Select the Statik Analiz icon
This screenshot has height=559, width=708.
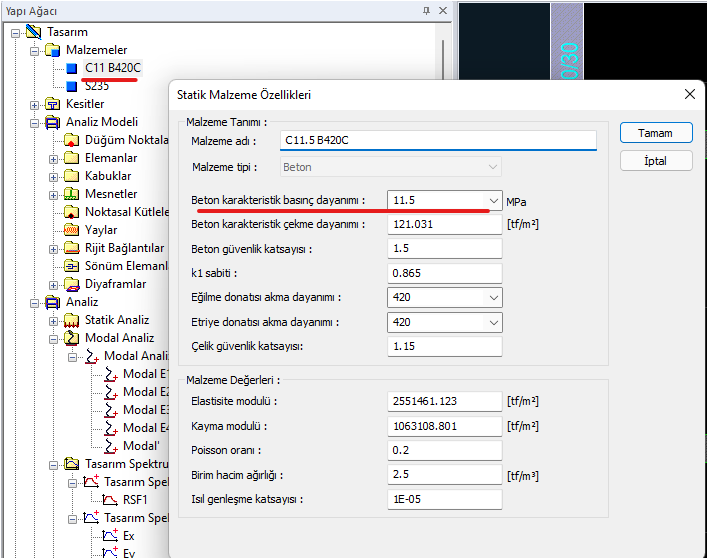click(x=71, y=320)
